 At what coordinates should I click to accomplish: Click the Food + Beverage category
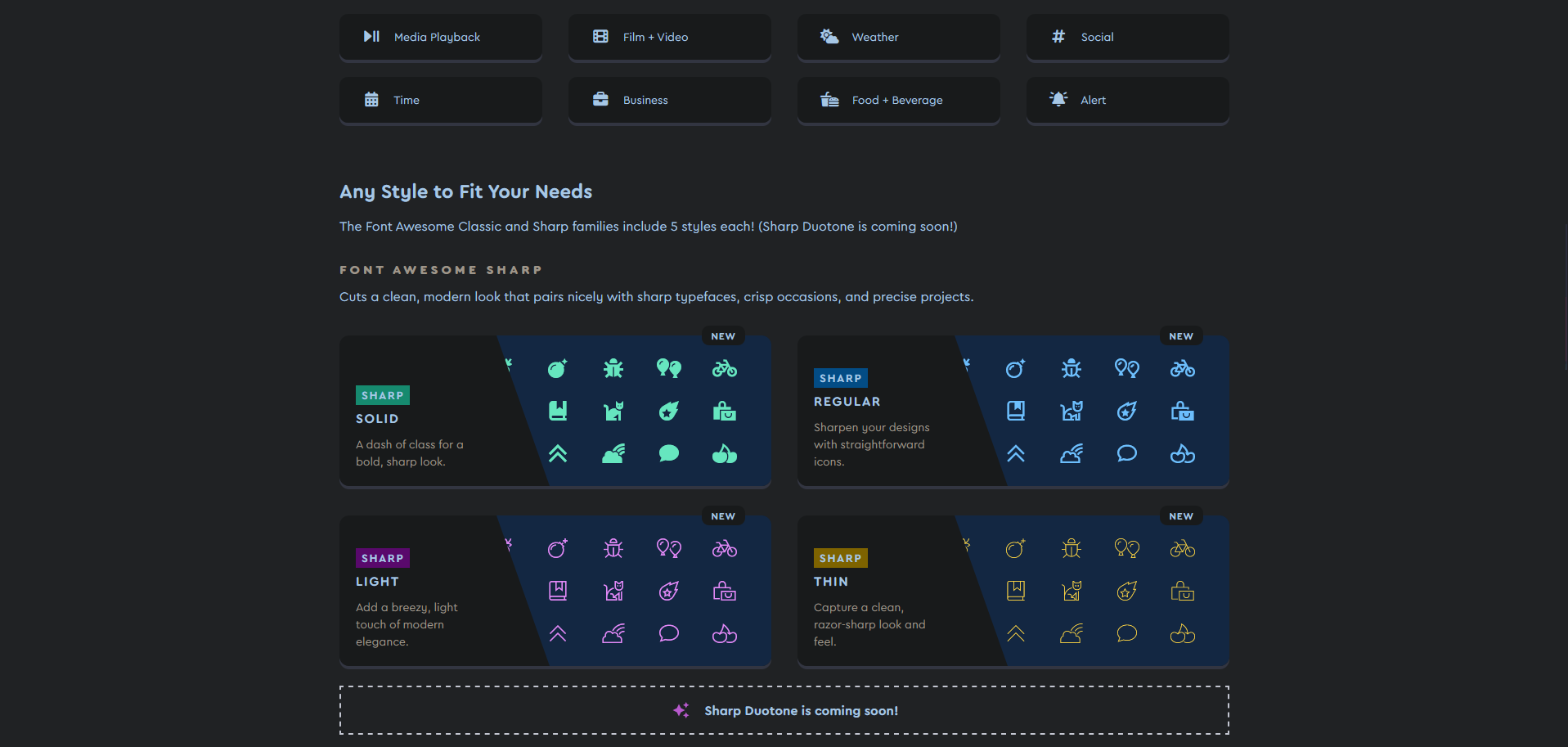898,100
